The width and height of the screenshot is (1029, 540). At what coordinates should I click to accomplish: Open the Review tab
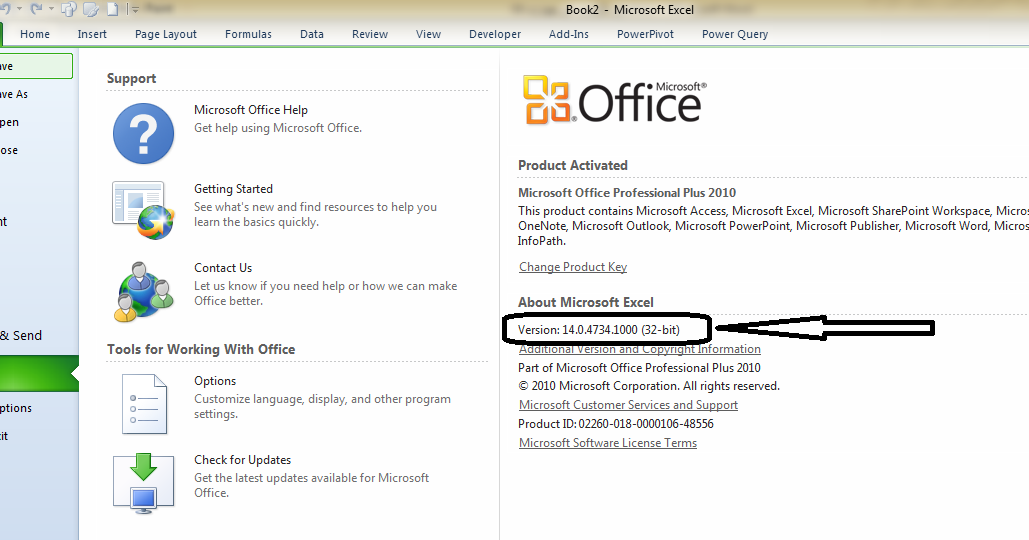(369, 34)
